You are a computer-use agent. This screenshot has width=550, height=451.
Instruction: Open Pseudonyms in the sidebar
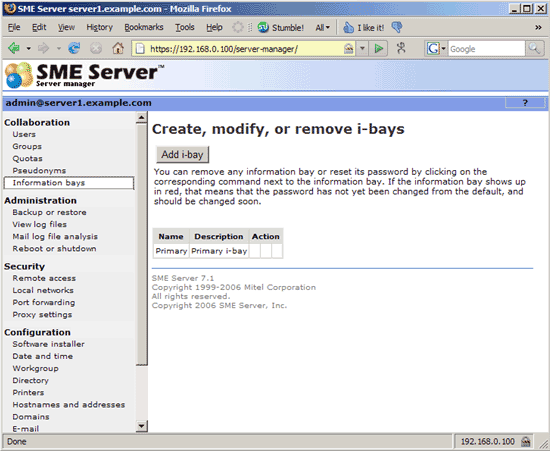(x=39, y=170)
